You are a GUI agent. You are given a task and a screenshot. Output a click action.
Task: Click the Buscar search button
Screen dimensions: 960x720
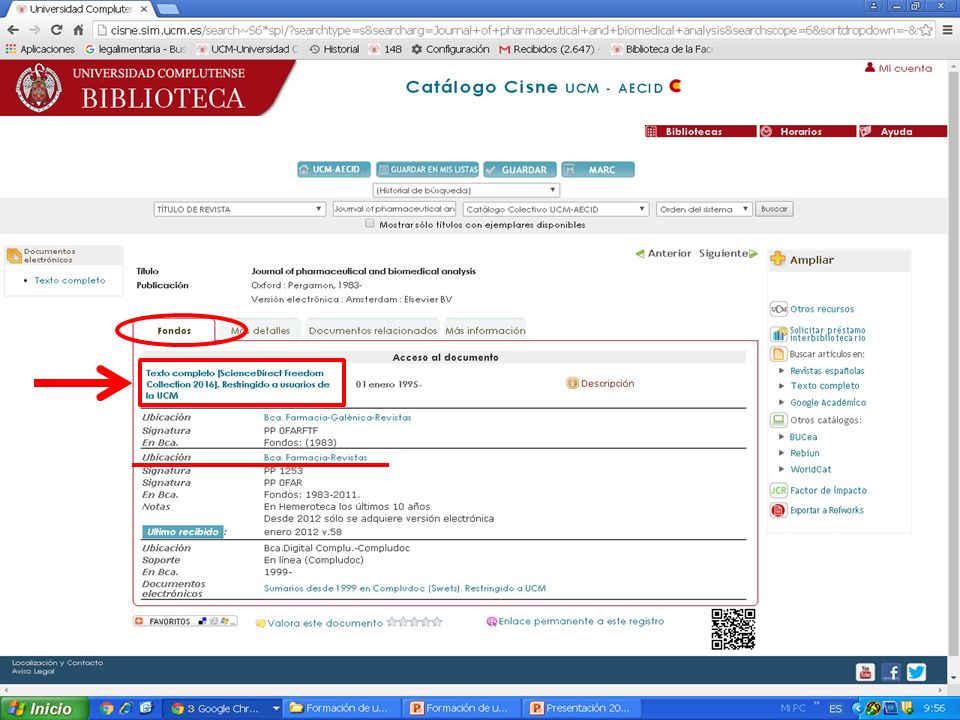coord(774,209)
